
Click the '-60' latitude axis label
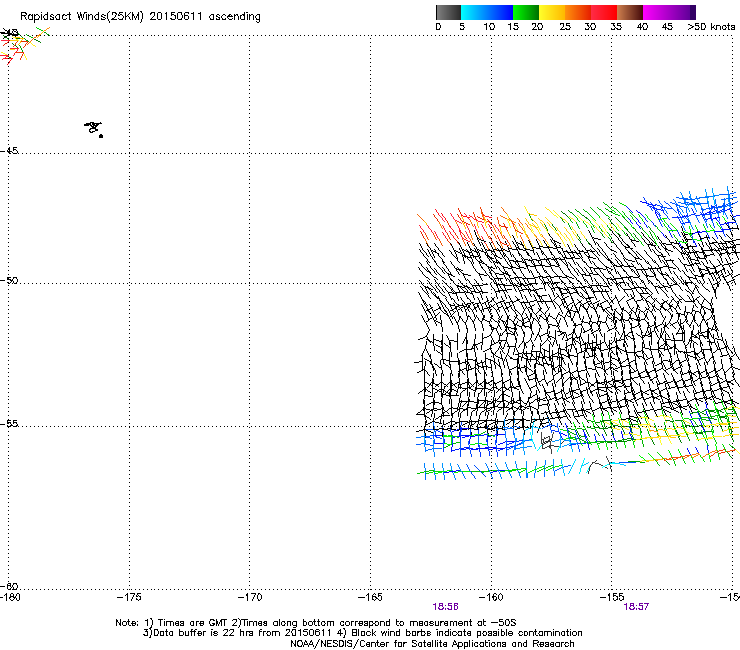click(x=9, y=586)
